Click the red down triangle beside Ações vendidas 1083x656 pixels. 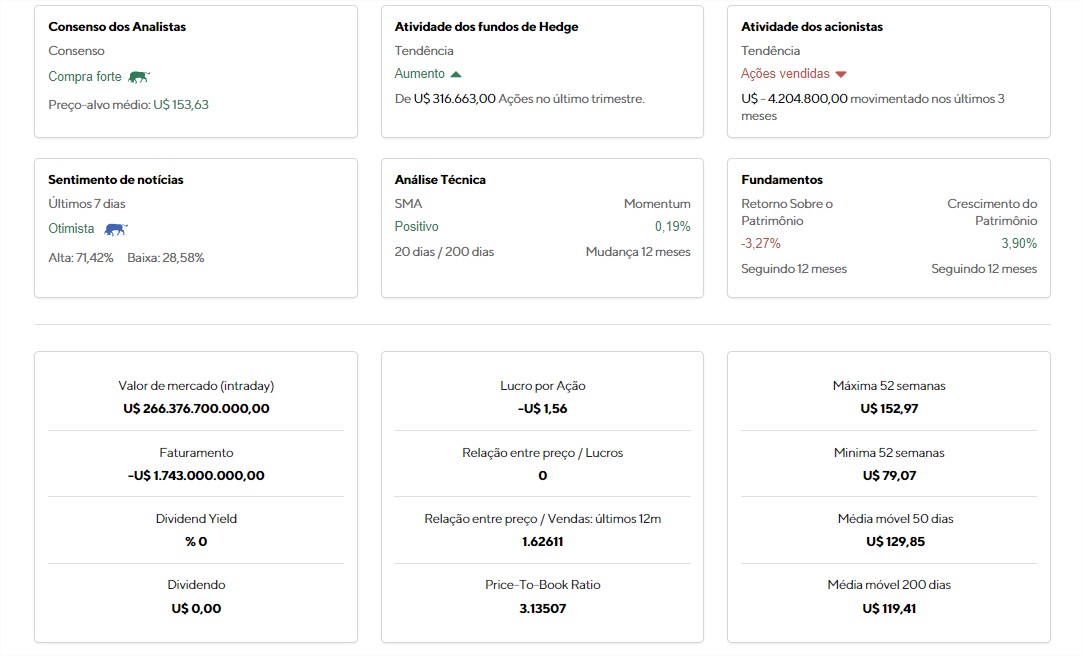coord(841,74)
